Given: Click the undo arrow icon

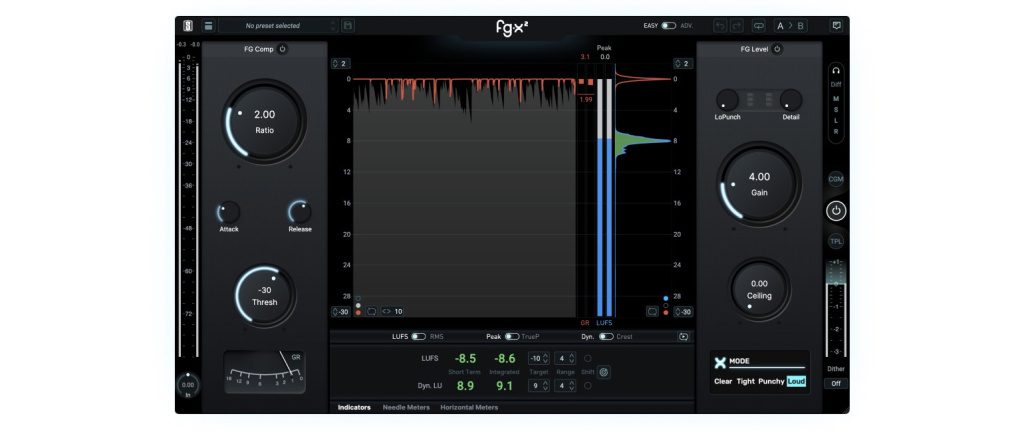Looking at the screenshot, I should point(719,26).
